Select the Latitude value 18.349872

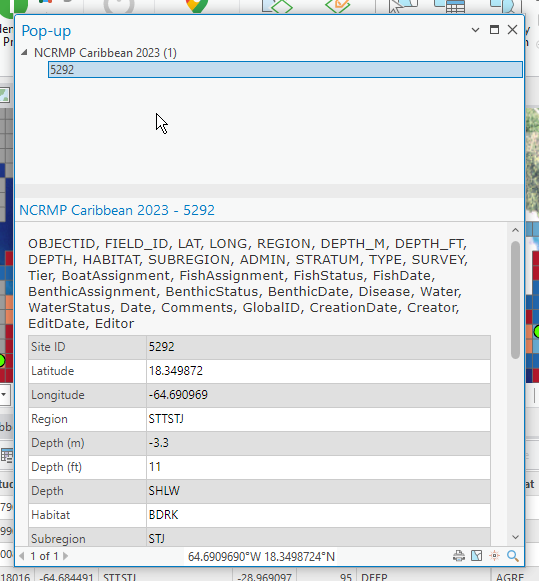tap(176, 371)
